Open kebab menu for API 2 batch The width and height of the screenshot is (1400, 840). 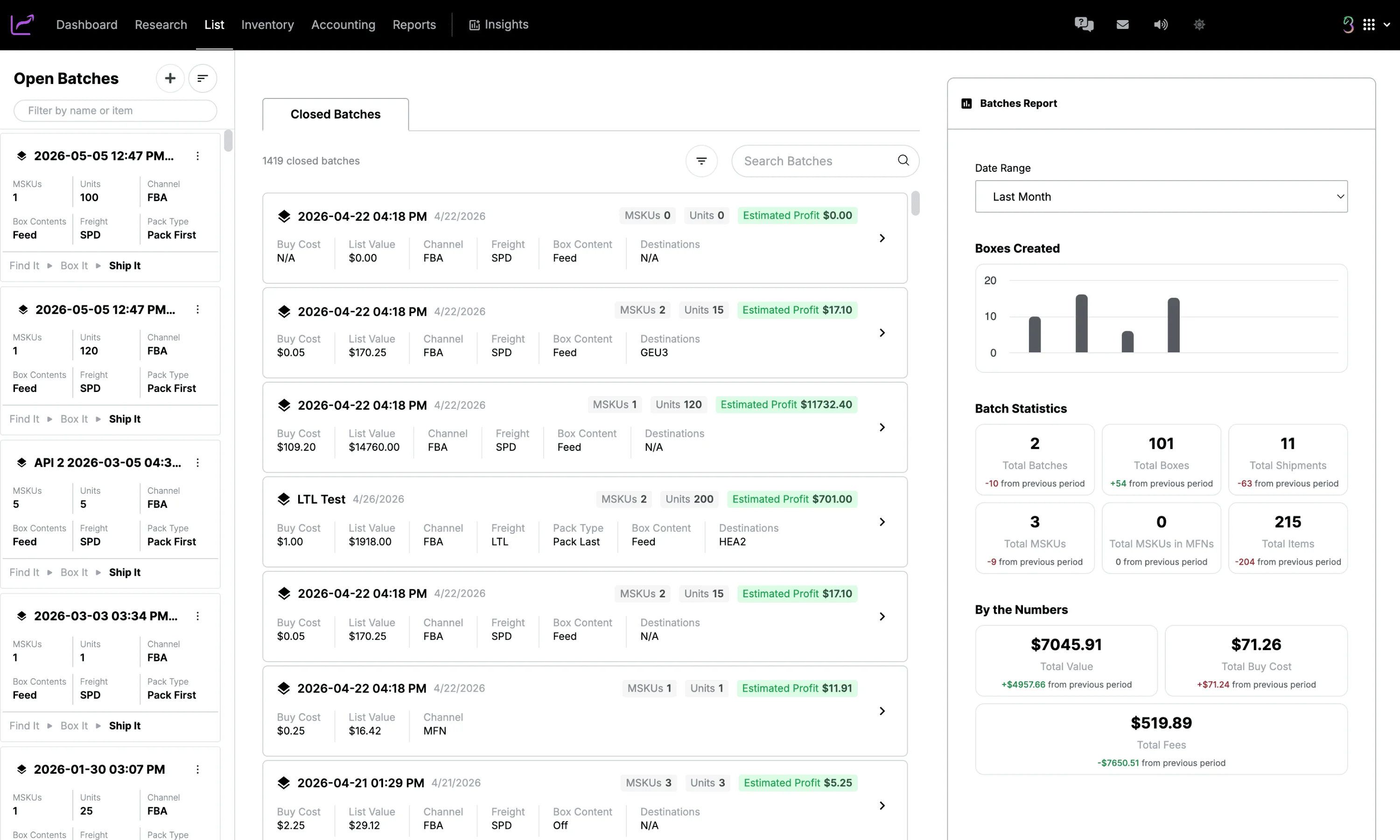pyautogui.click(x=197, y=462)
